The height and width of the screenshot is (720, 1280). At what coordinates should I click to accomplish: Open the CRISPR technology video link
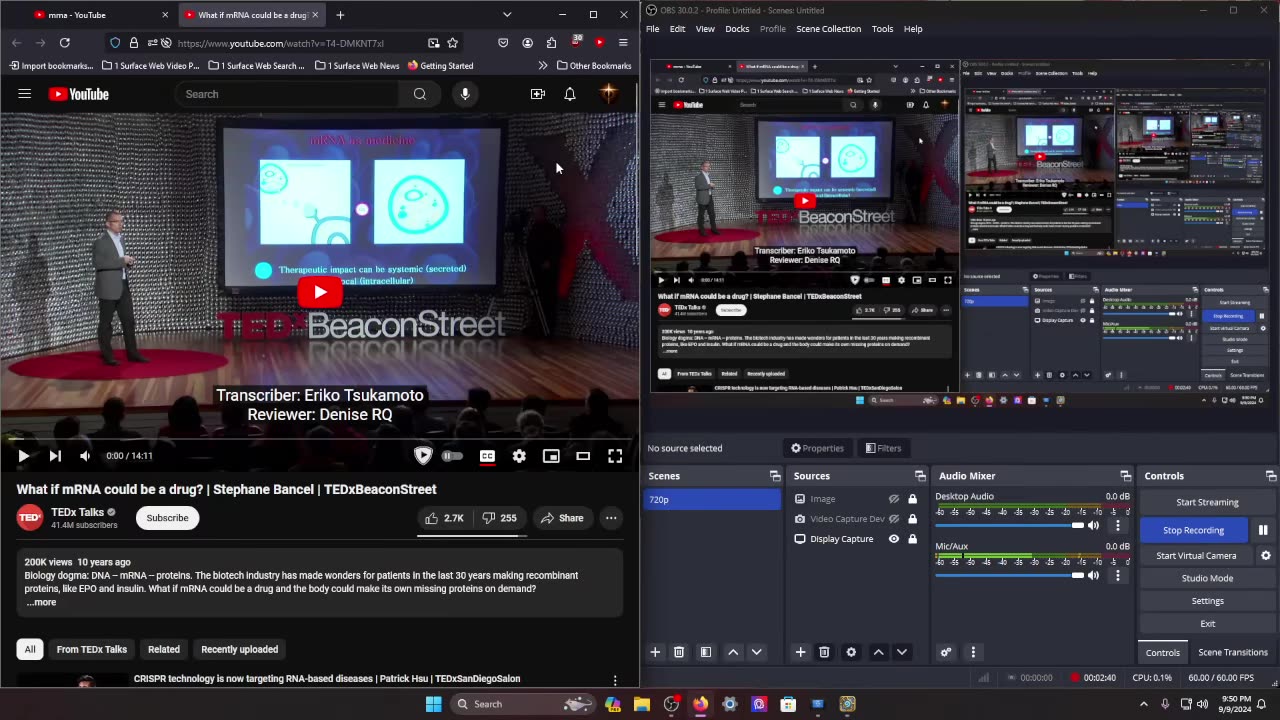coord(327,679)
